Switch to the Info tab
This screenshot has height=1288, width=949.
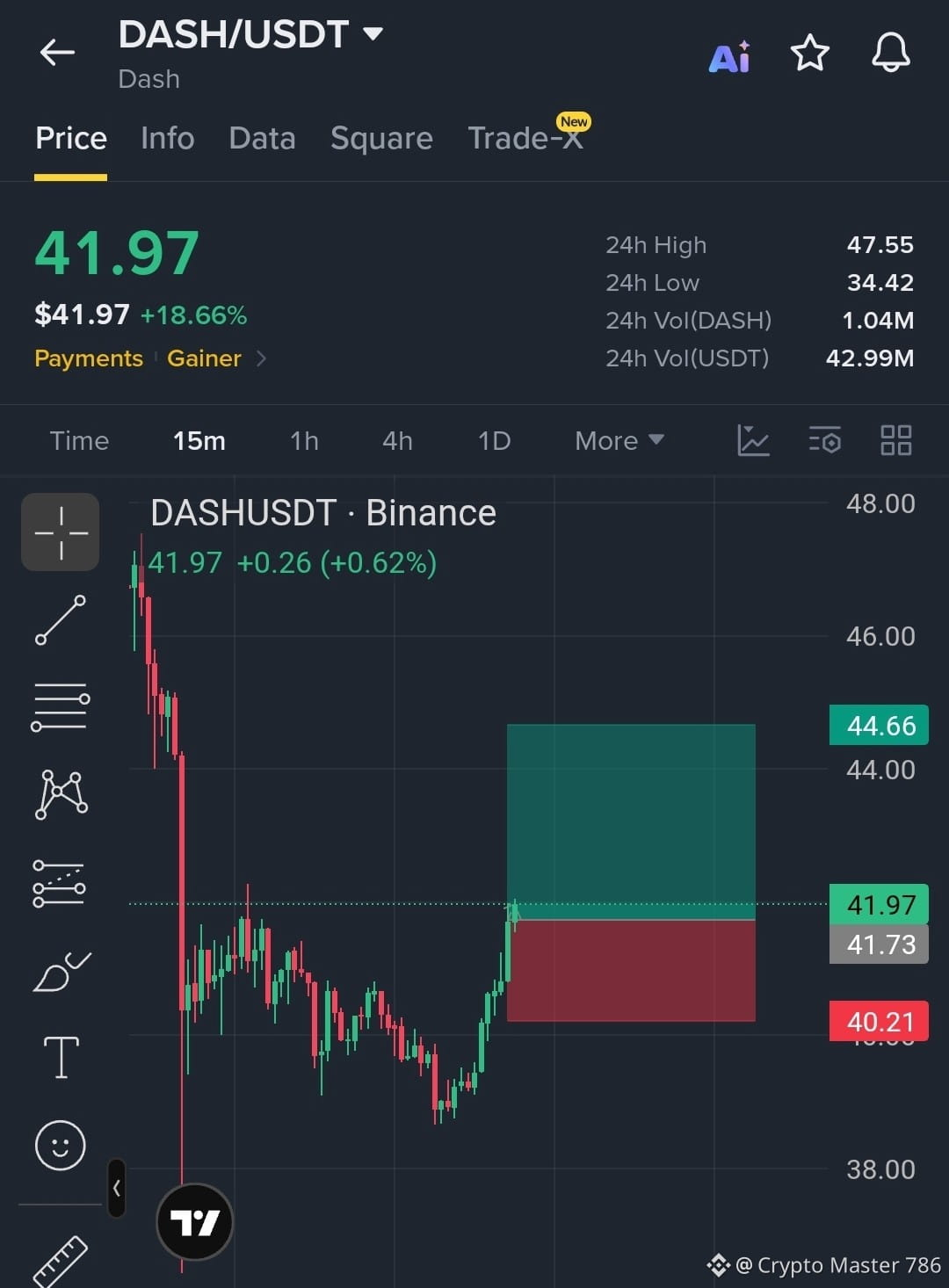coord(167,138)
